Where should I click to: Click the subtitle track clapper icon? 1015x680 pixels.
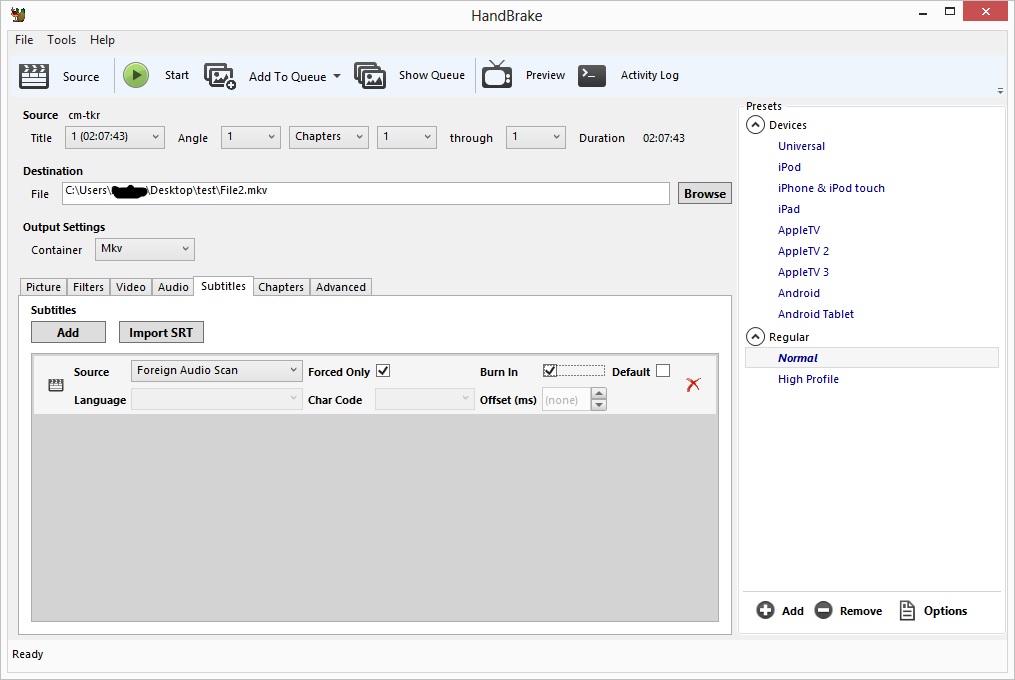[x=56, y=385]
